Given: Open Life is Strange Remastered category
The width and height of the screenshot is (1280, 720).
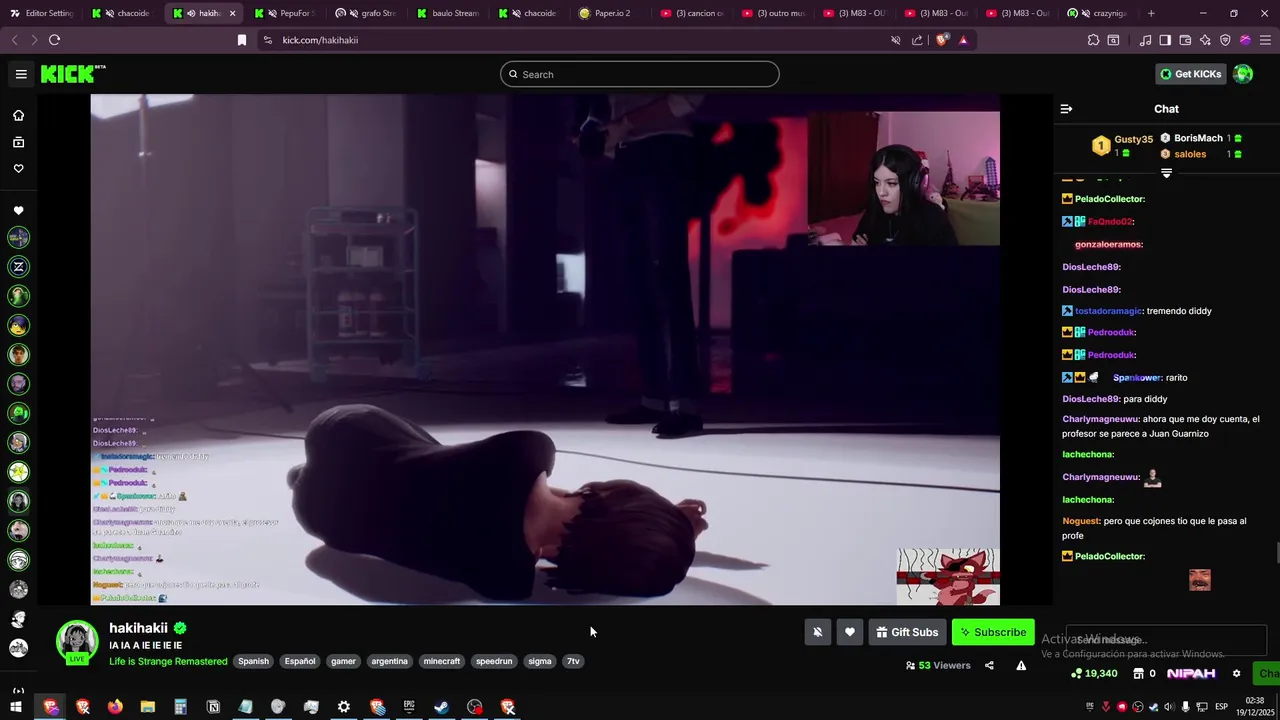Looking at the screenshot, I should tap(168, 661).
